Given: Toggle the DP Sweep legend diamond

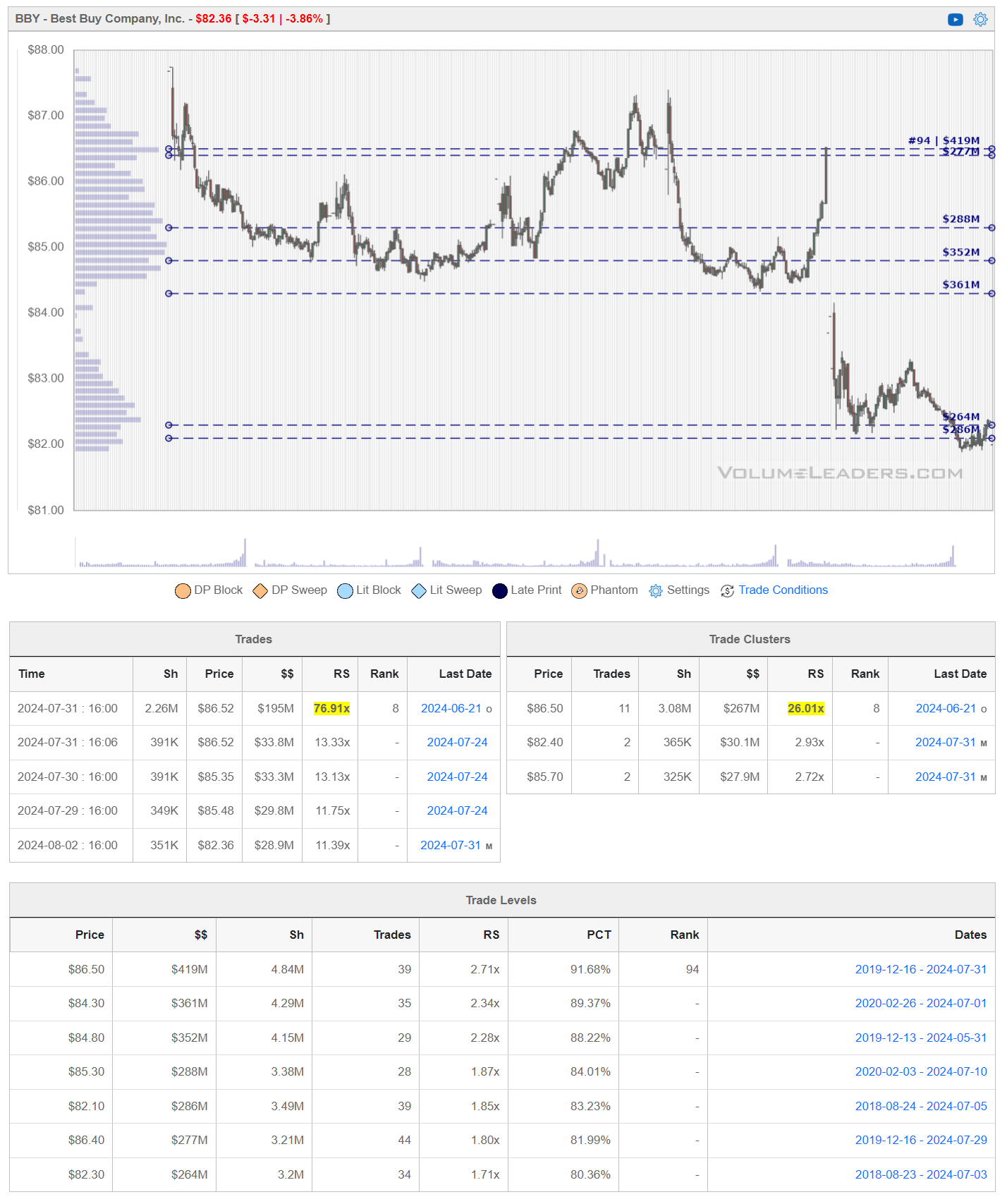Looking at the screenshot, I should point(260,591).
